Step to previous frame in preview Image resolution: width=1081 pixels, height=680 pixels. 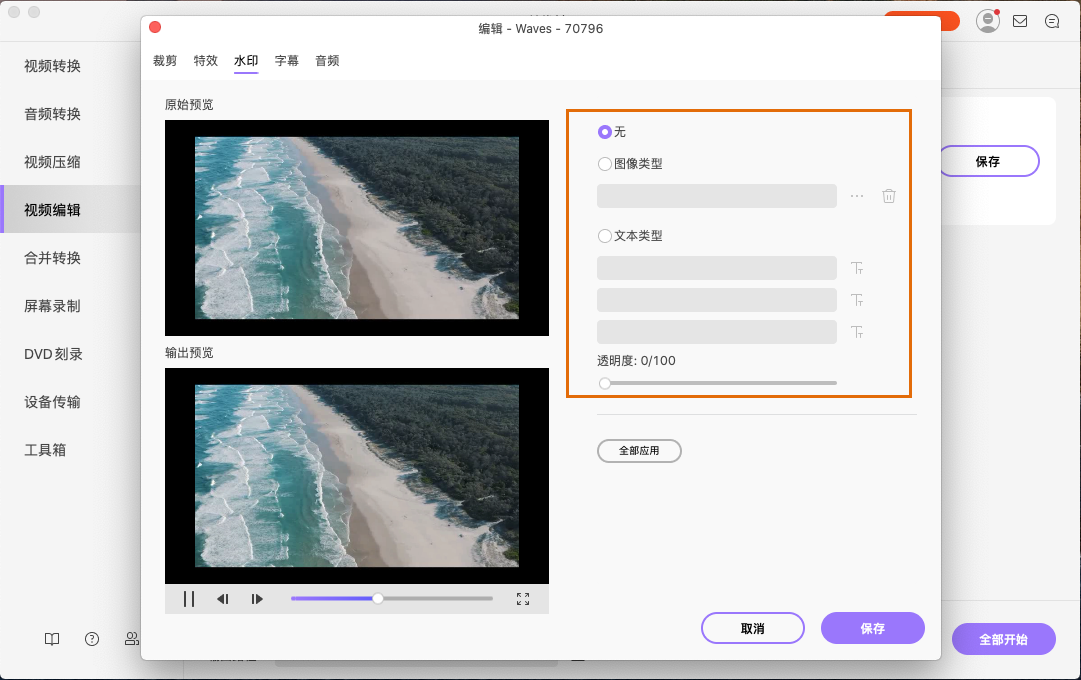(x=222, y=599)
